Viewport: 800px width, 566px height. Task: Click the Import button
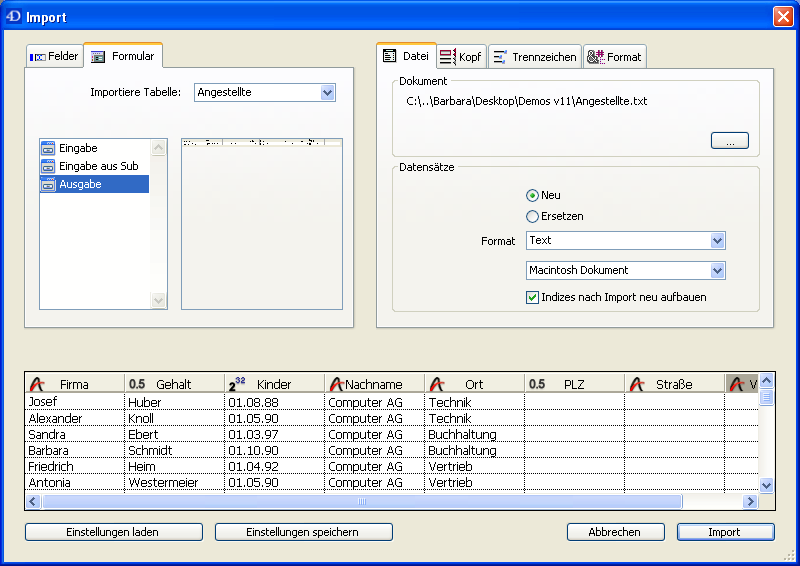(x=725, y=532)
